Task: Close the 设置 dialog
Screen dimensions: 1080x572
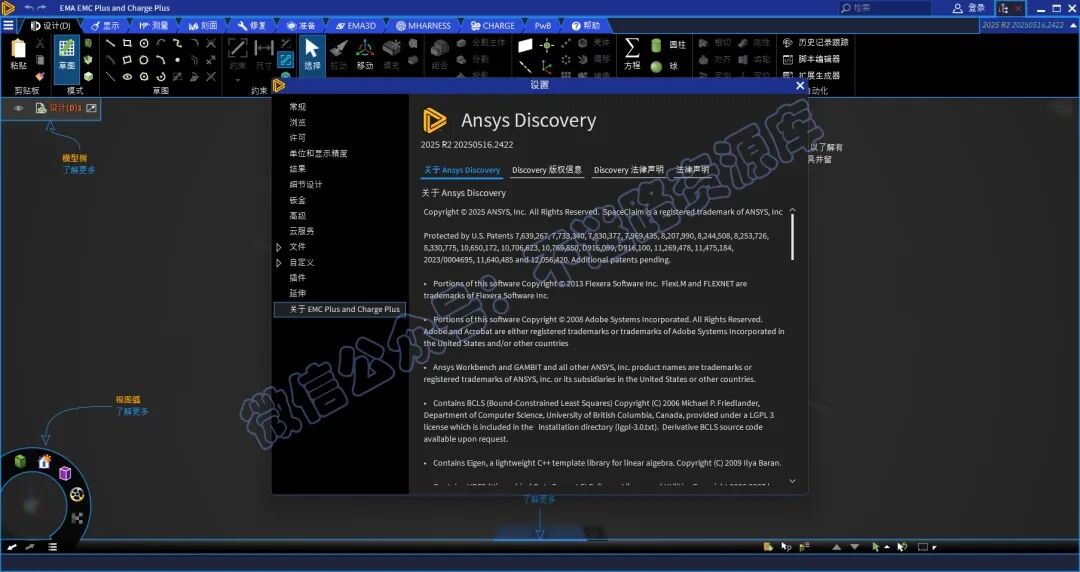Action: pyautogui.click(x=800, y=85)
